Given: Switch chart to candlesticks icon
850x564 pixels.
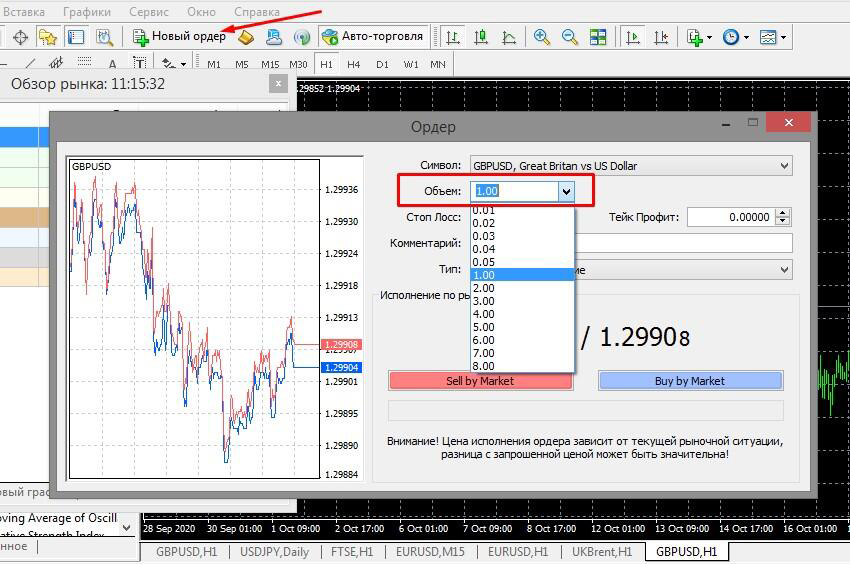Looking at the screenshot, I should pos(481,37).
